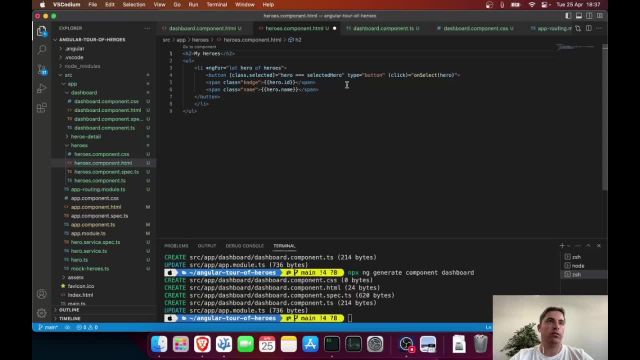Open the Explorer view in activity bar
Viewport: 640px width, 360px height.
point(41,31)
